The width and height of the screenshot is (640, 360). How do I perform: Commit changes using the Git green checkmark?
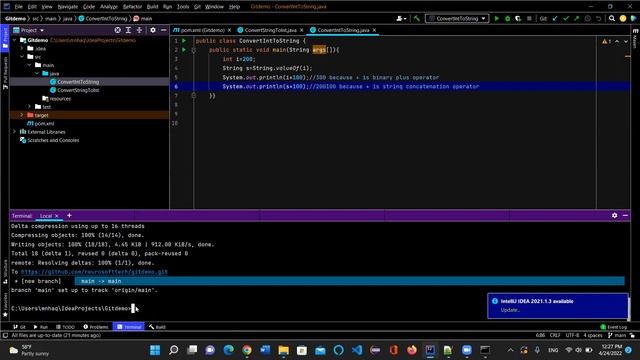pos(566,18)
